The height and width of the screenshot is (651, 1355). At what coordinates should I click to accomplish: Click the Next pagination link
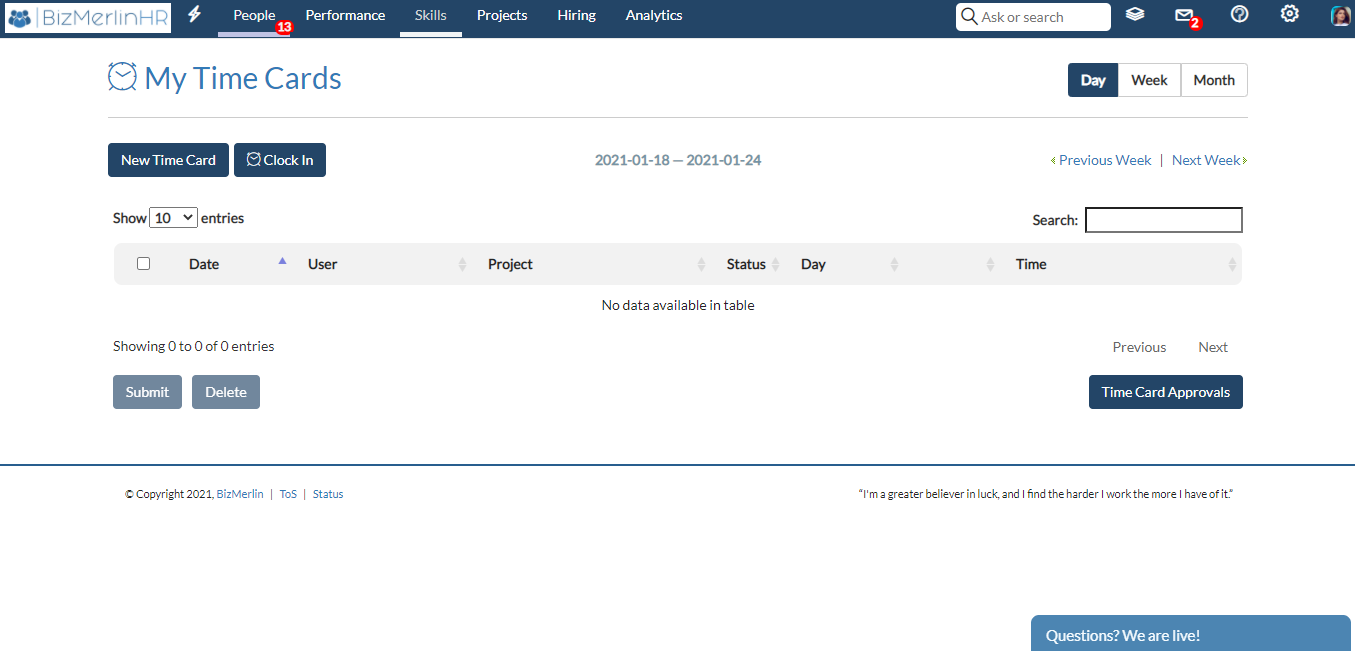[x=1213, y=347]
